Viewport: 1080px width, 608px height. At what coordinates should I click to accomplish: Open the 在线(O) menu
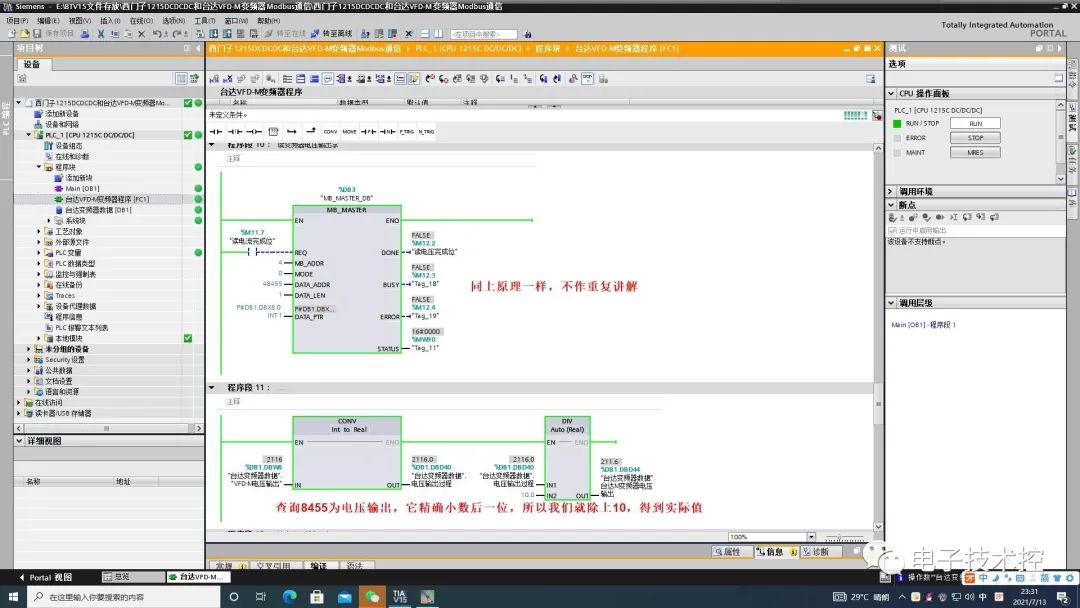tap(142, 21)
